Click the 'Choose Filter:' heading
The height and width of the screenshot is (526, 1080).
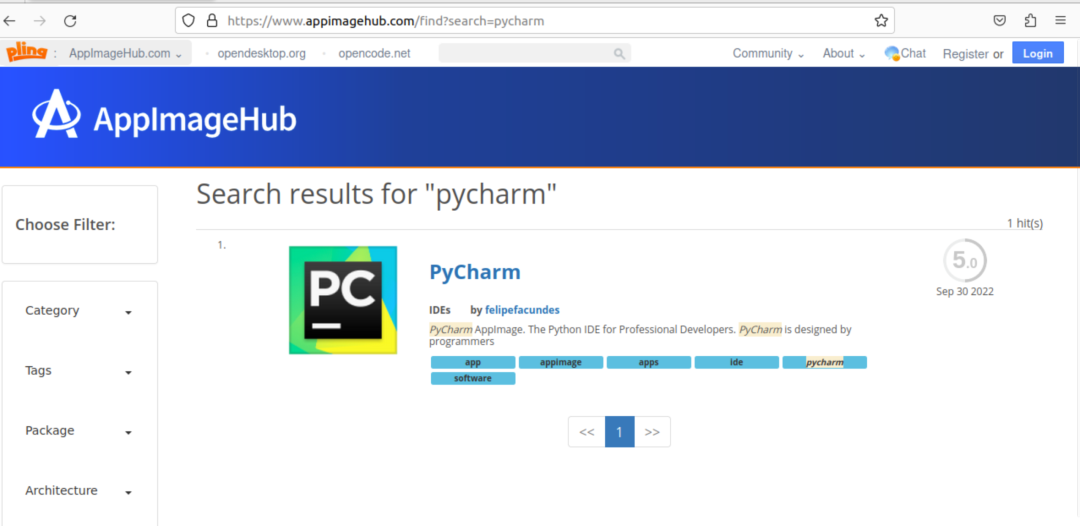tap(65, 224)
